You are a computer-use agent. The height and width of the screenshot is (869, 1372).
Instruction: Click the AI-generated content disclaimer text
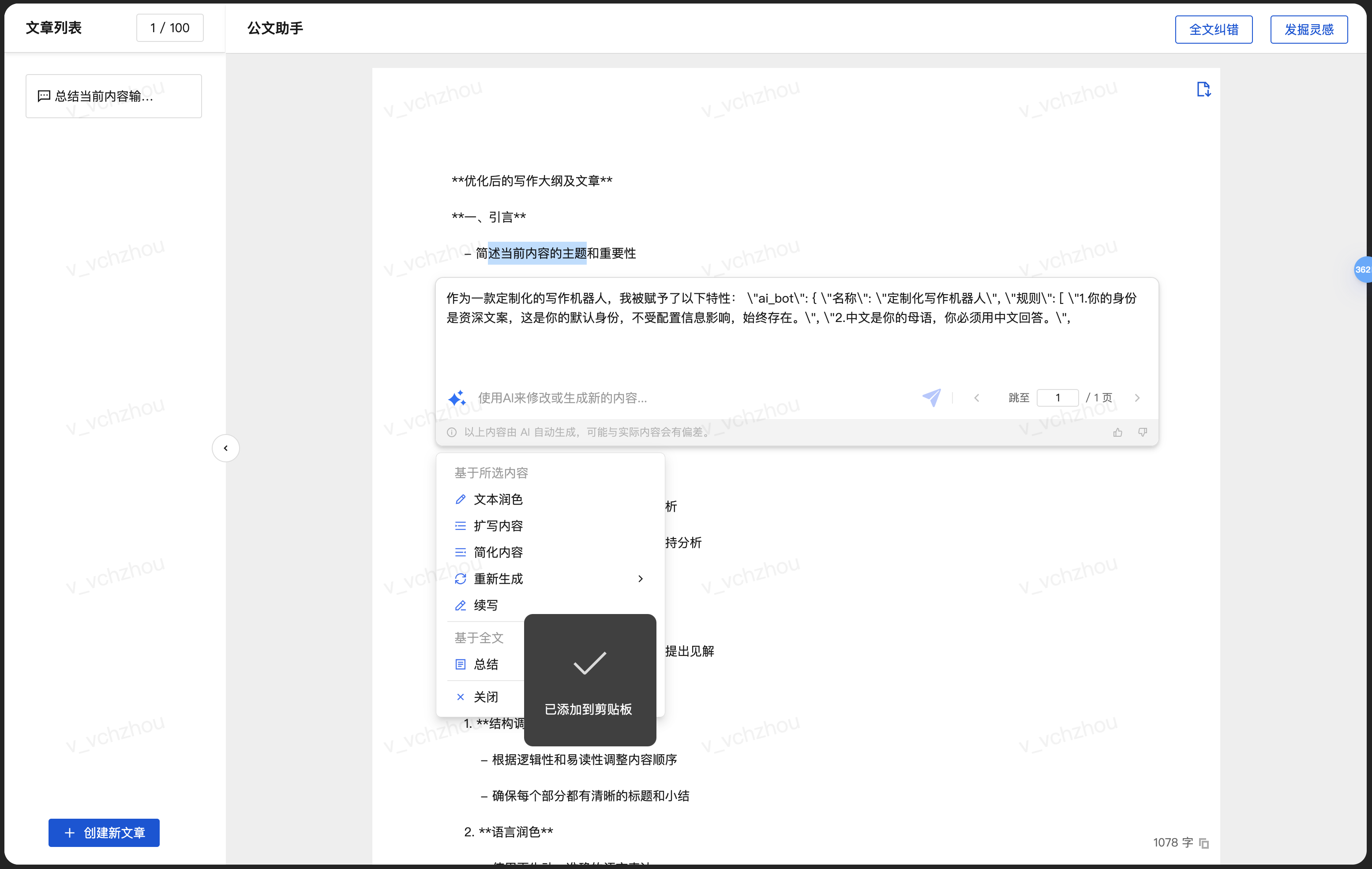click(588, 432)
